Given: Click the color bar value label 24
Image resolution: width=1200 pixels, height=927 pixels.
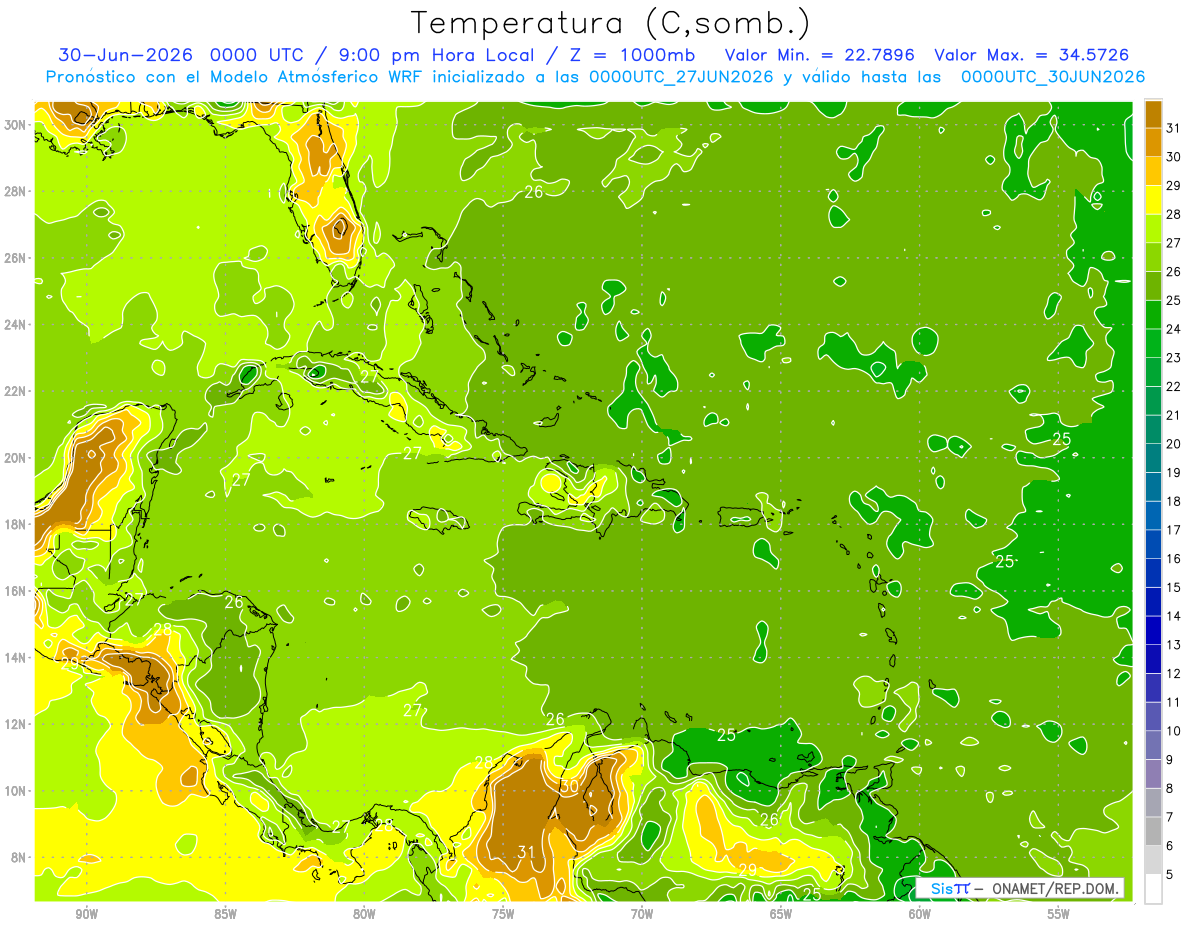Looking at the screenshot, I should (1174, 329).
